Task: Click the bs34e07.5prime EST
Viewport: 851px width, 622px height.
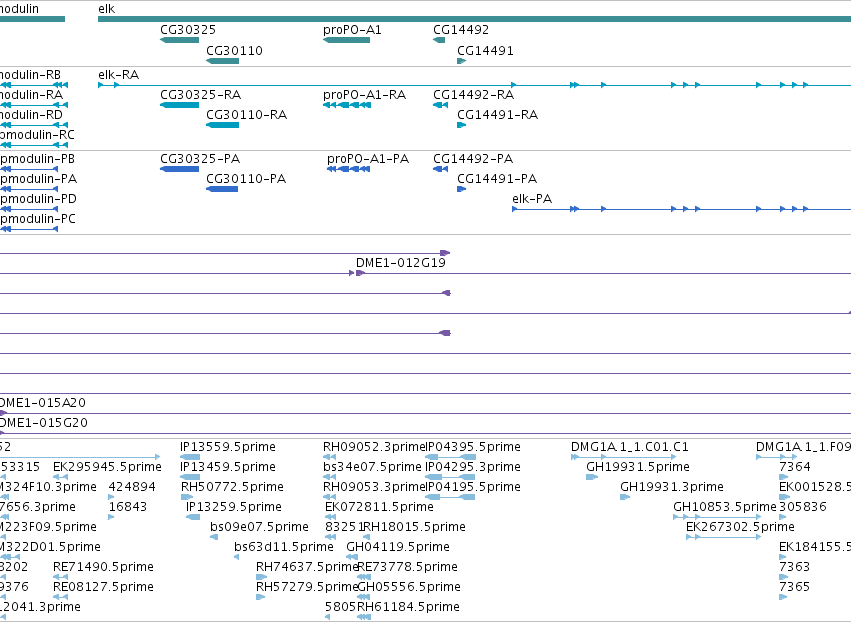Action: tap(329, 477)
